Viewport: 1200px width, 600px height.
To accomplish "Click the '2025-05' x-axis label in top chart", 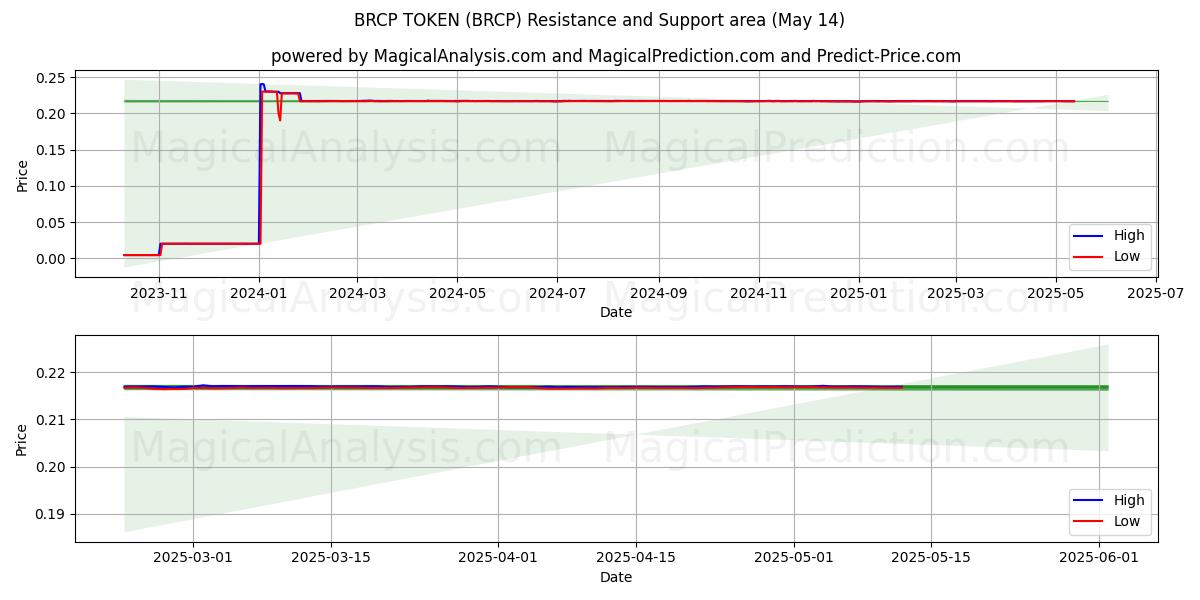I will click(x=1056, y=293).
